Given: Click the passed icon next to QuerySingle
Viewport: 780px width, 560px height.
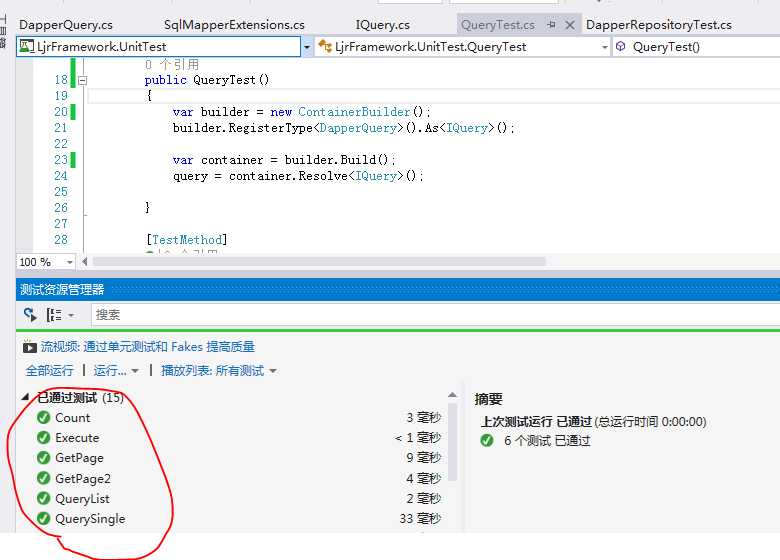Looking at the screenshot, I should (x=44, y=519).
